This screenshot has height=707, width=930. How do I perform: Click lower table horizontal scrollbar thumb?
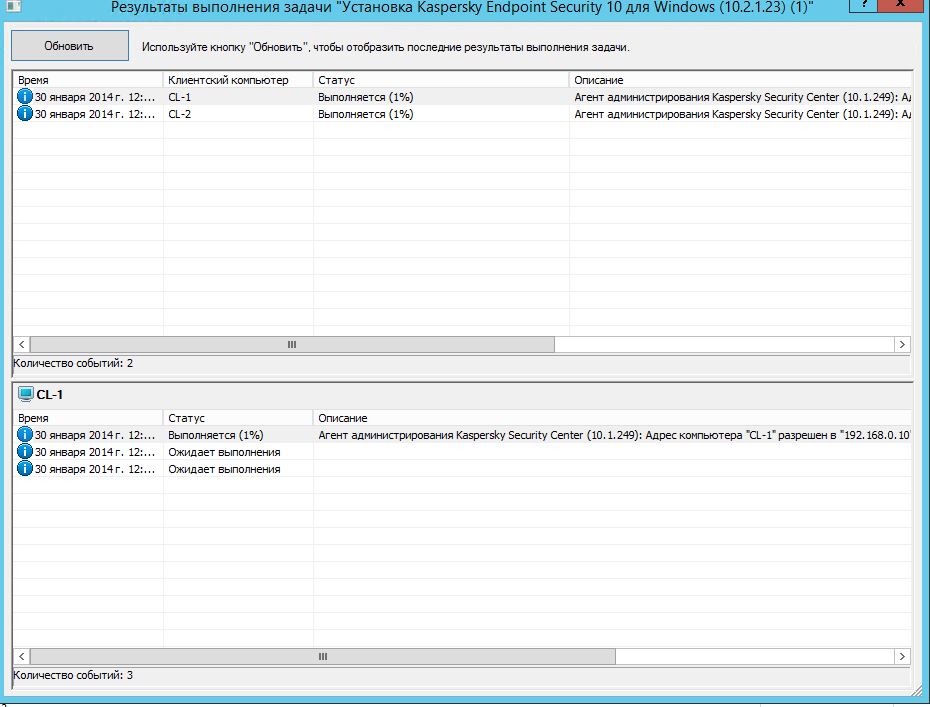[323, 657]
